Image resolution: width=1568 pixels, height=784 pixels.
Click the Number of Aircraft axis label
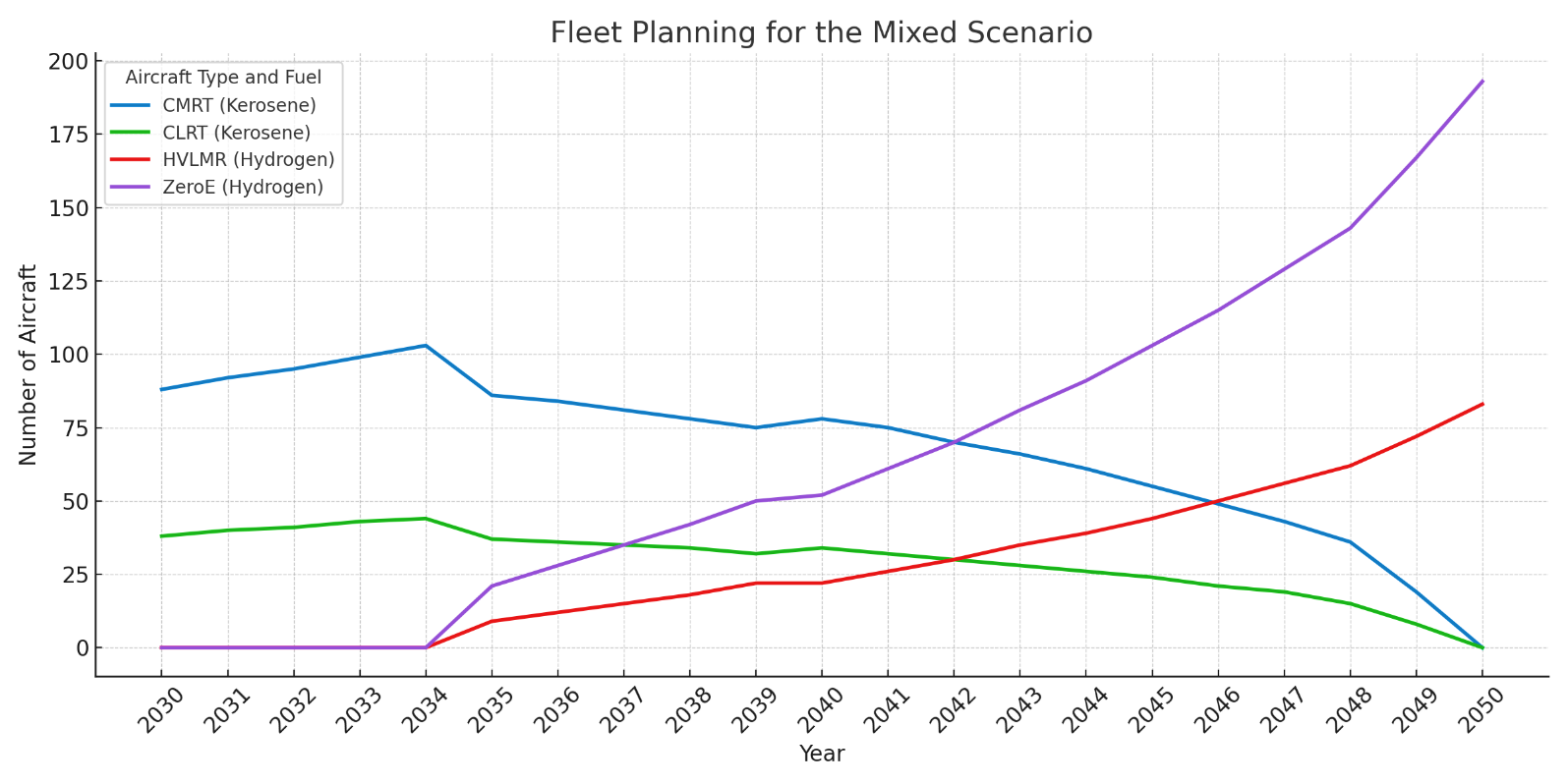point(28,364)
